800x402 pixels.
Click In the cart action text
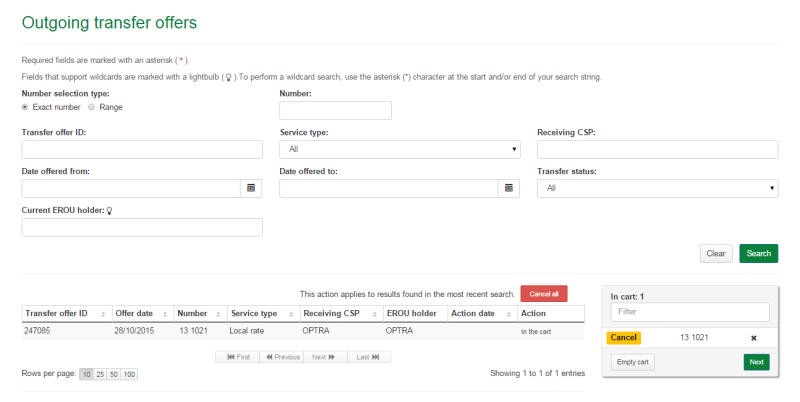click(x=536, y=332)
